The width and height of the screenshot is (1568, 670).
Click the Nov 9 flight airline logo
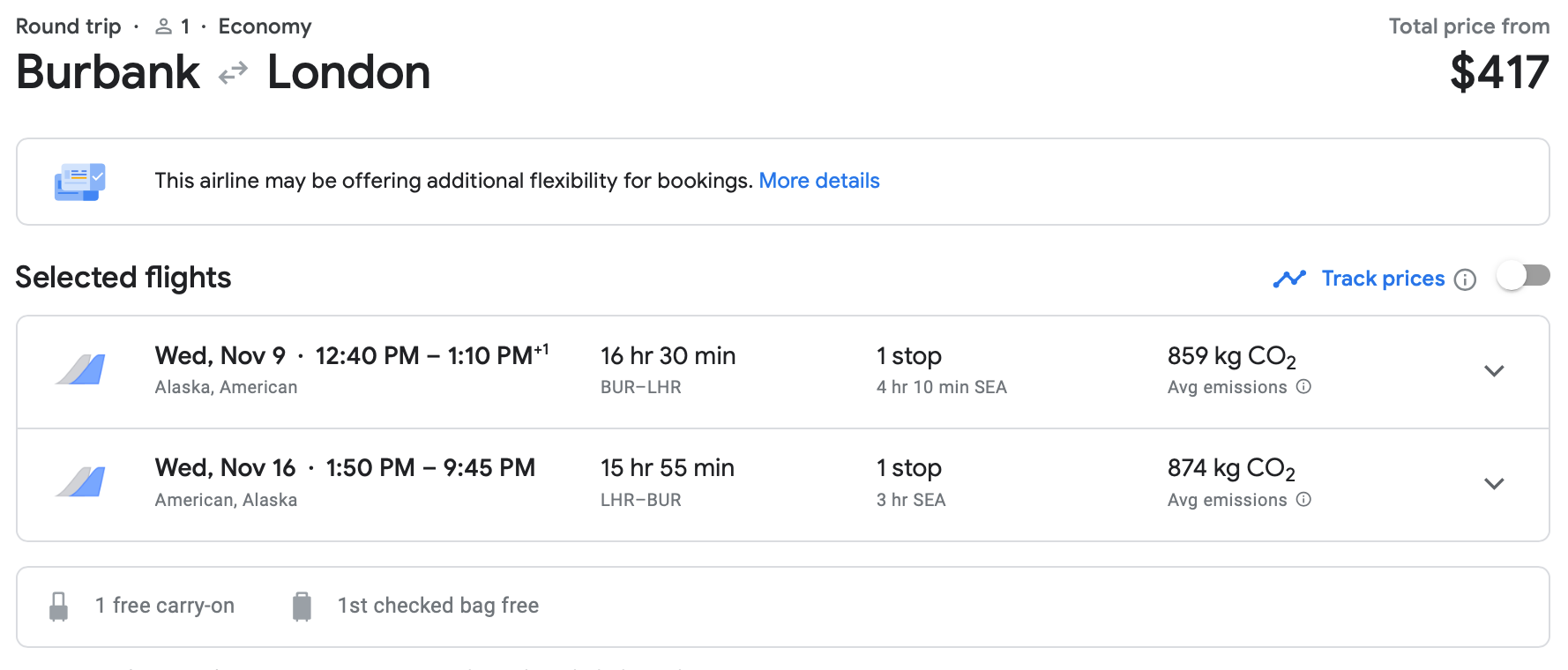click(x=81, y=369)
